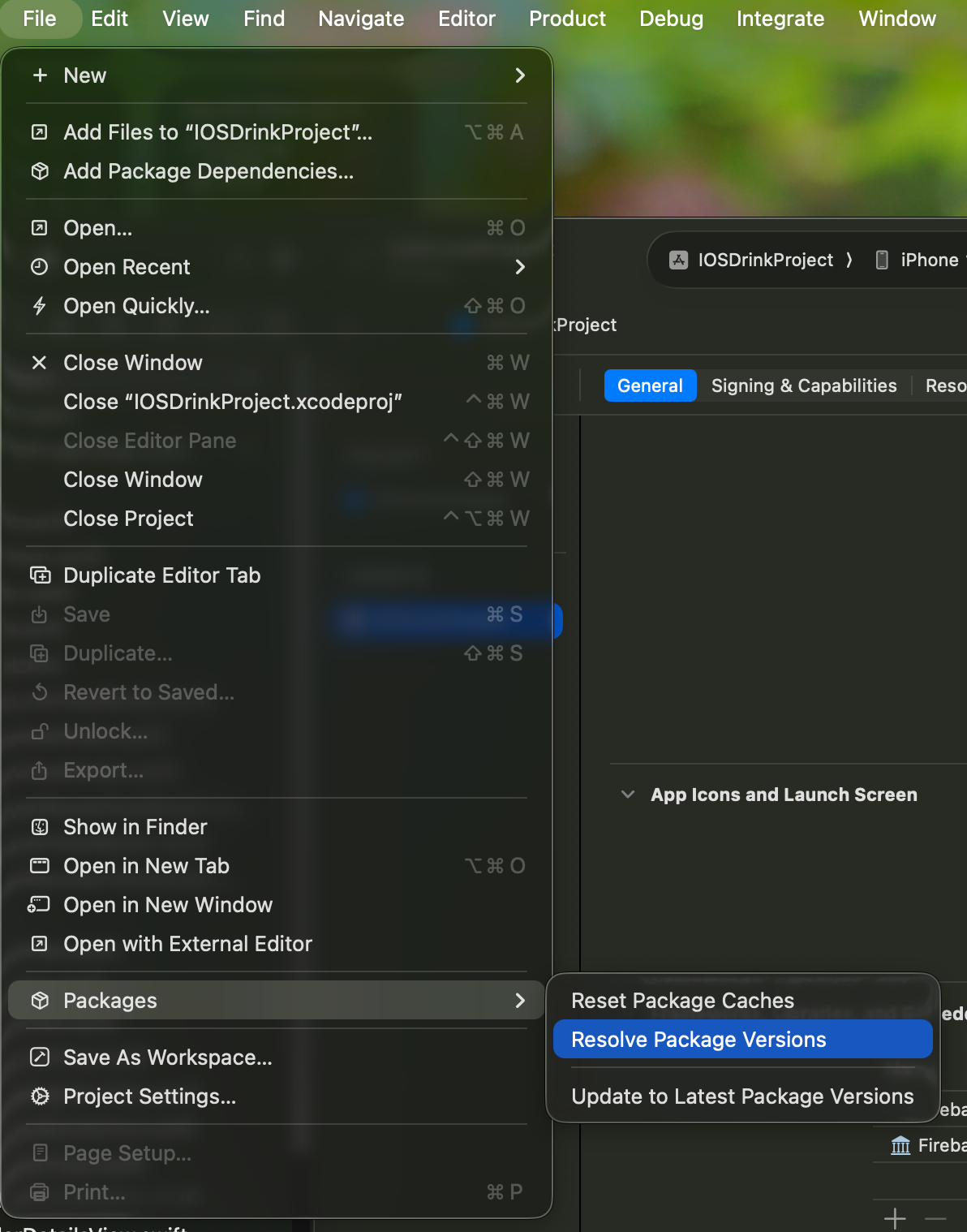
Task: Click the minus button below frameworks list
Action: click(935, 1218)
